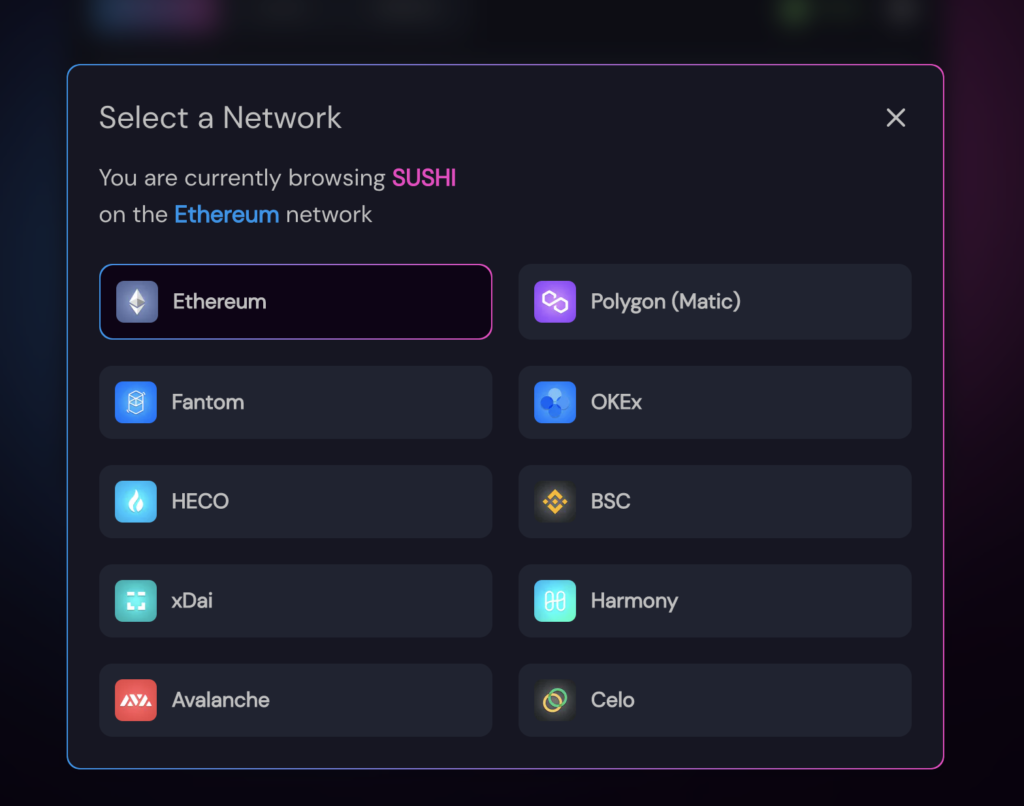Screen dimensions: 1024x806
Task: Click the yellow BSC diamond icon
Action: [555, 502]
